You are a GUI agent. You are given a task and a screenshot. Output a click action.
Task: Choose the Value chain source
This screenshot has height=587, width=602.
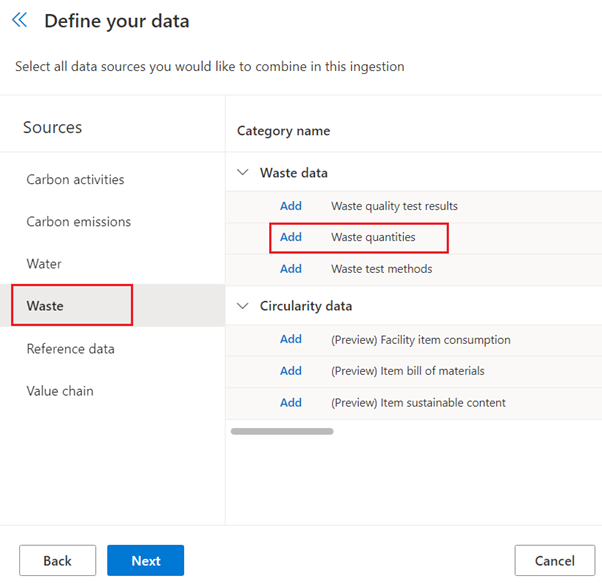pos(60,391)
